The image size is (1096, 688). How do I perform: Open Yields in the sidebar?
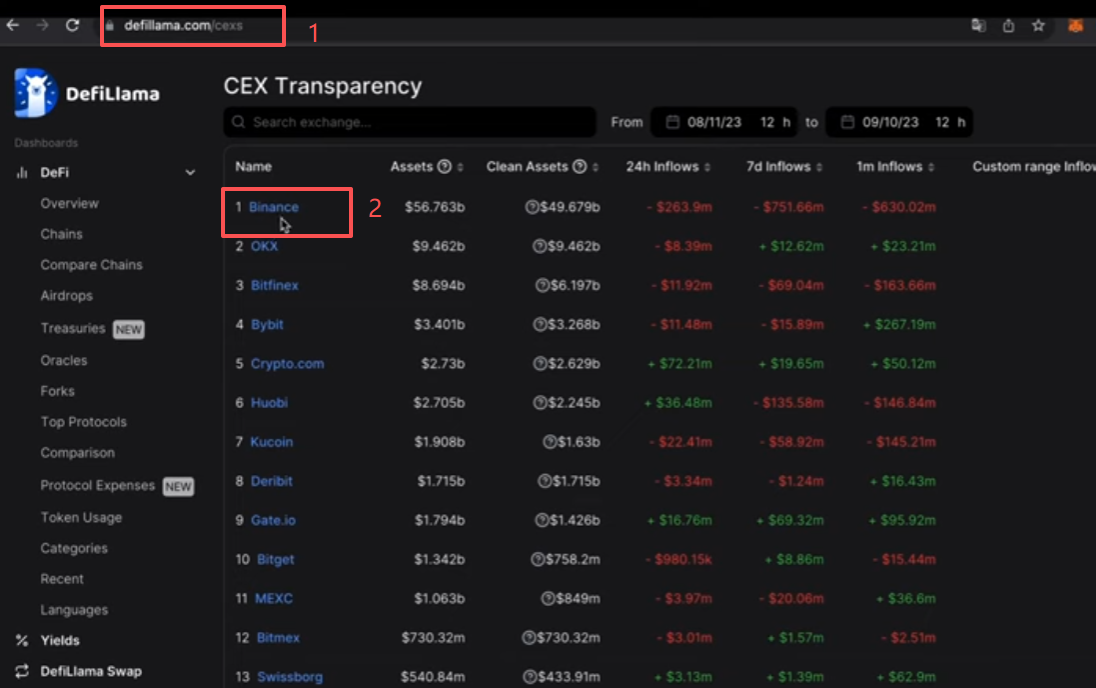[59, 640]
